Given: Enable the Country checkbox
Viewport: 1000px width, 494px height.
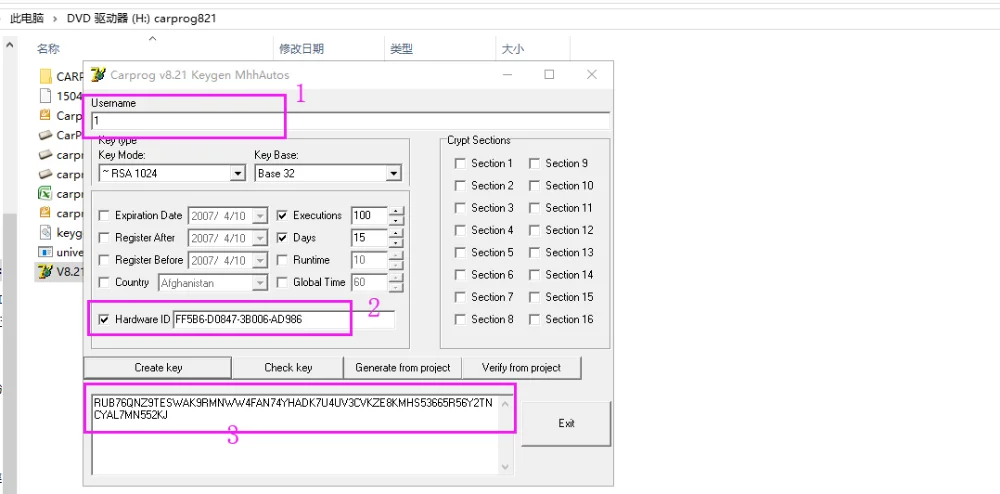Looking at the screenshot, I should point(104,282).
